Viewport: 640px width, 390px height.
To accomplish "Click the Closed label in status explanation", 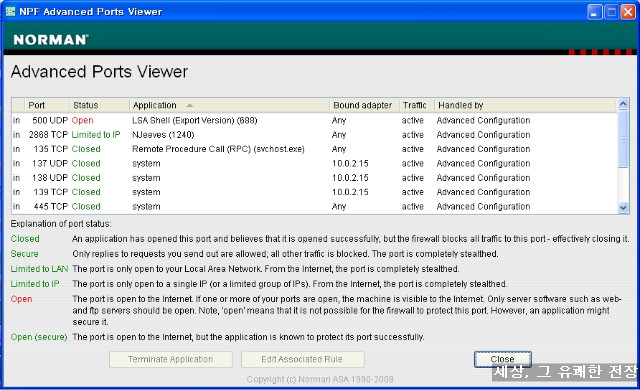I will [25, 239].
